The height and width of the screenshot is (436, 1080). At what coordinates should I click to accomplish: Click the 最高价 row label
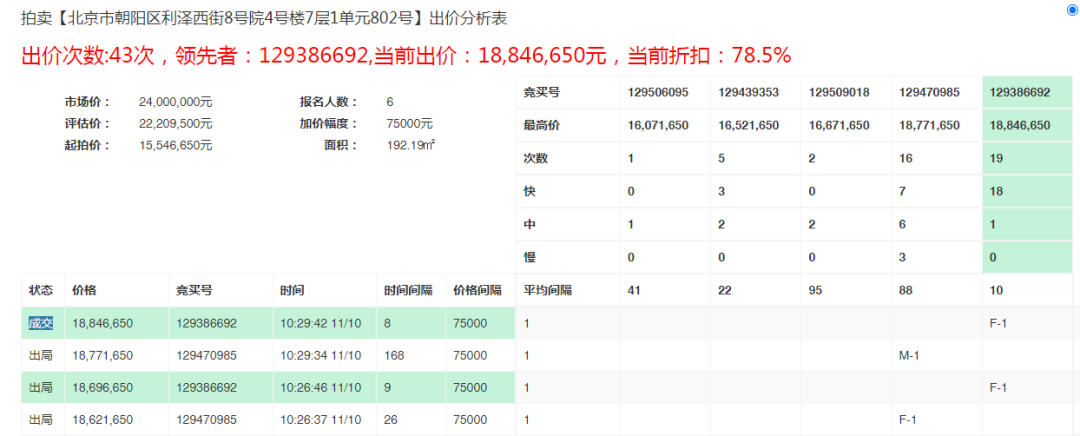click(540, 125)
